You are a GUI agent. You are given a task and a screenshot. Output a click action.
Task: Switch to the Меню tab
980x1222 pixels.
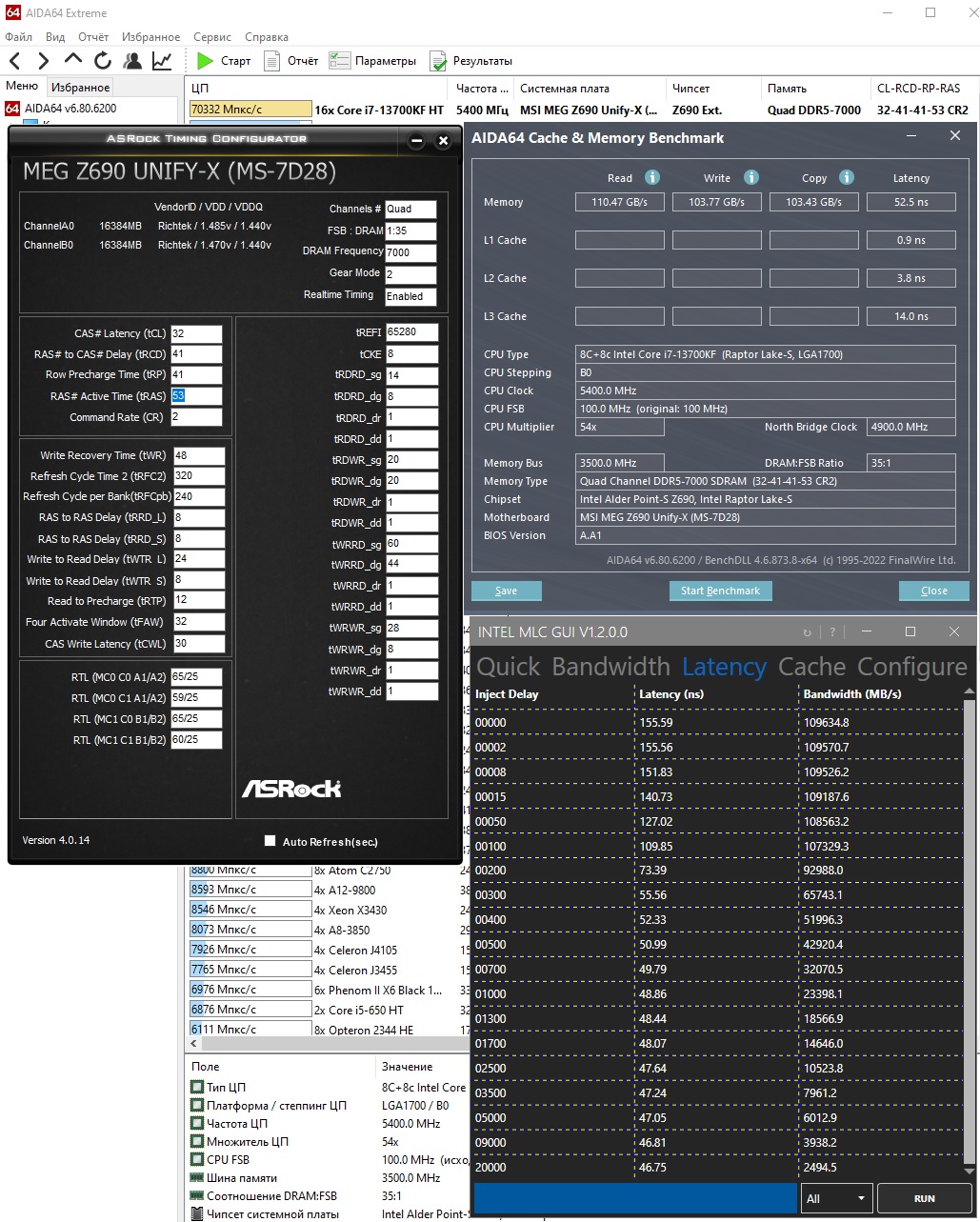tap(22, 86)
